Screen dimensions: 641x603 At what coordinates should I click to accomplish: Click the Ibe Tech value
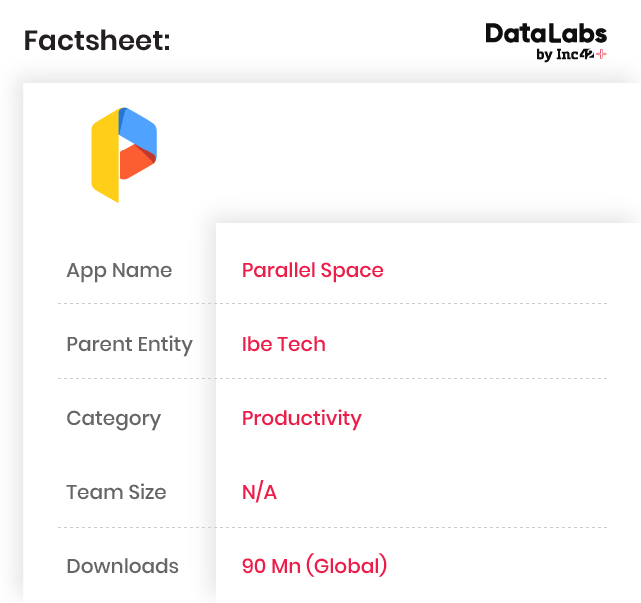[x=283, y=344]
